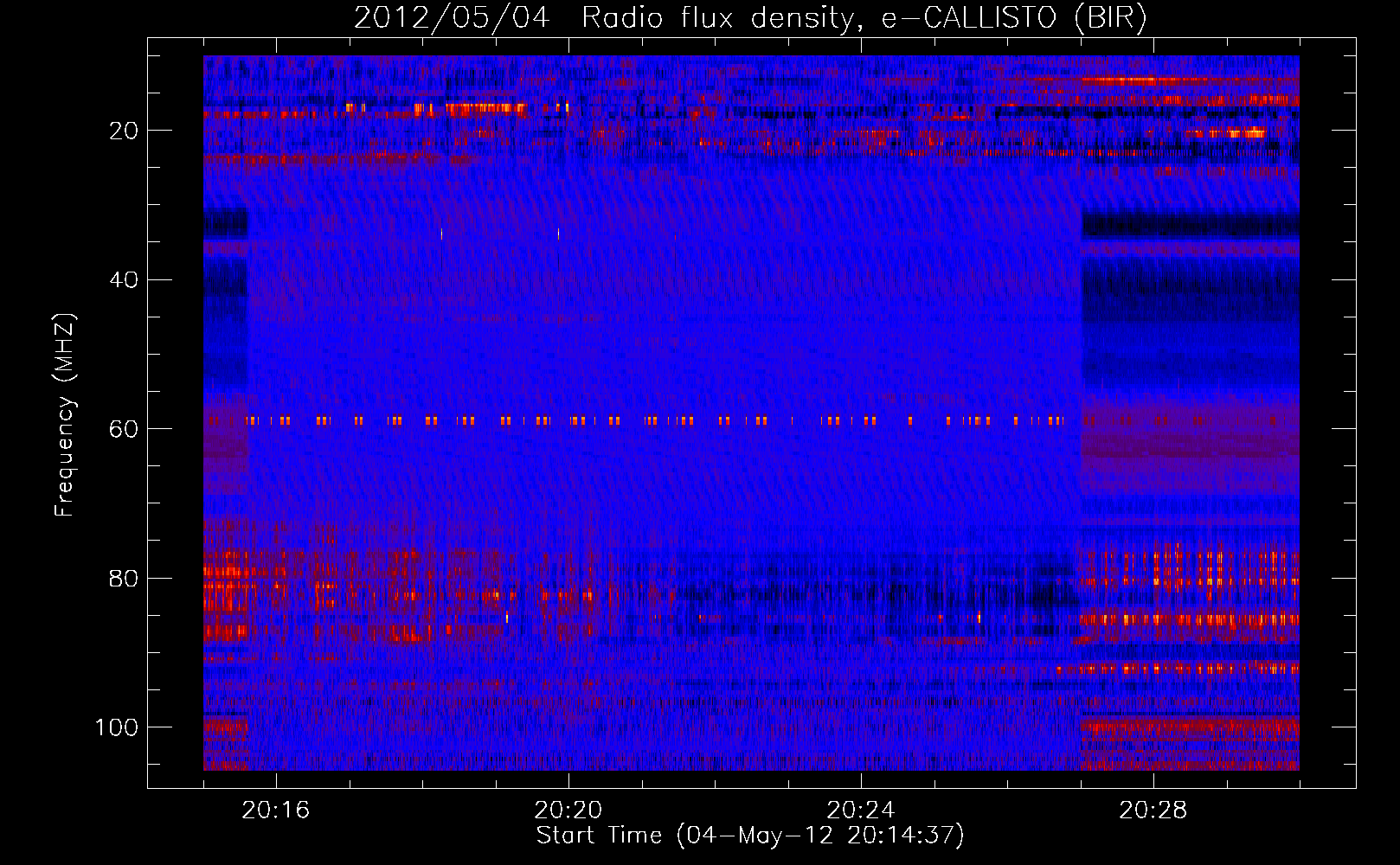Click the "60" frequency tick label
The width and height of the screenshot is (1400, 865).
pyautogui.click(x=124, y=429)
